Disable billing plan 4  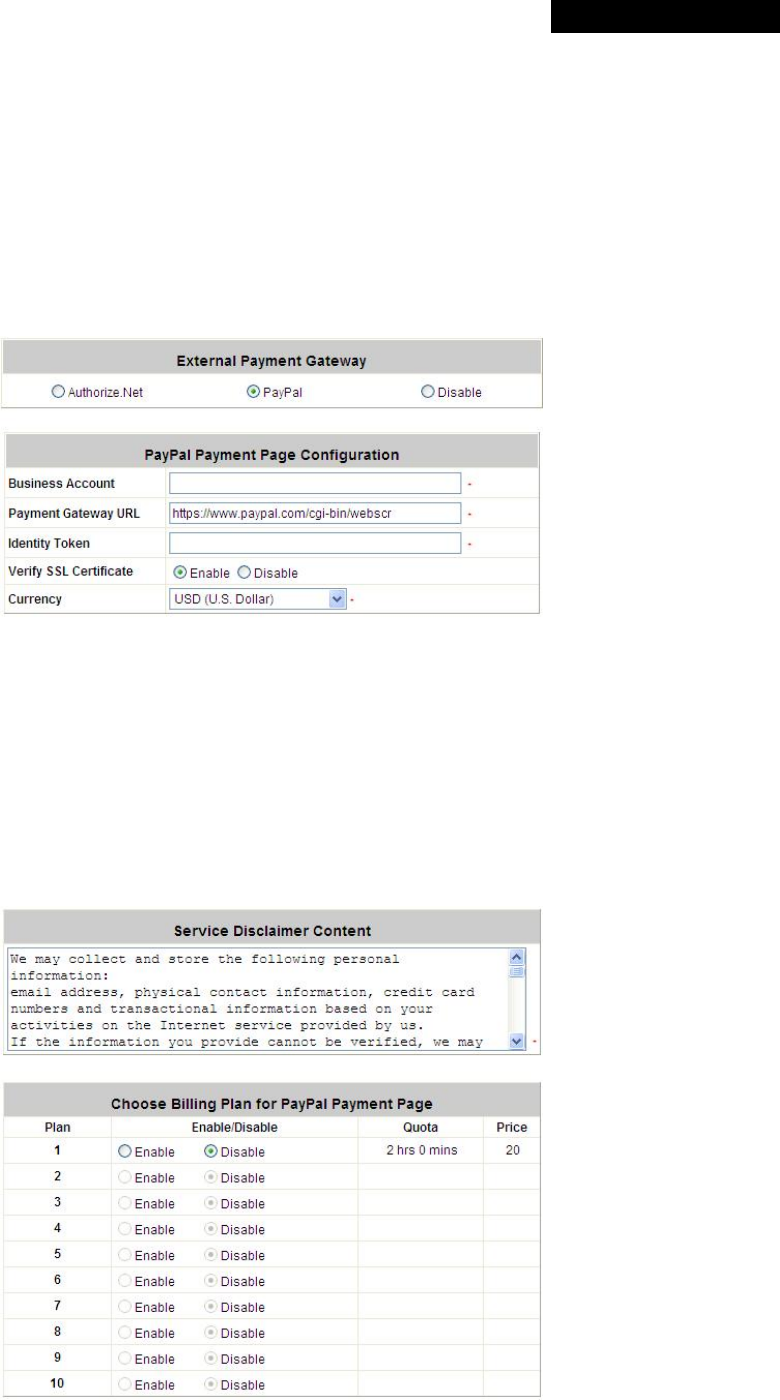coord(211,1229)
